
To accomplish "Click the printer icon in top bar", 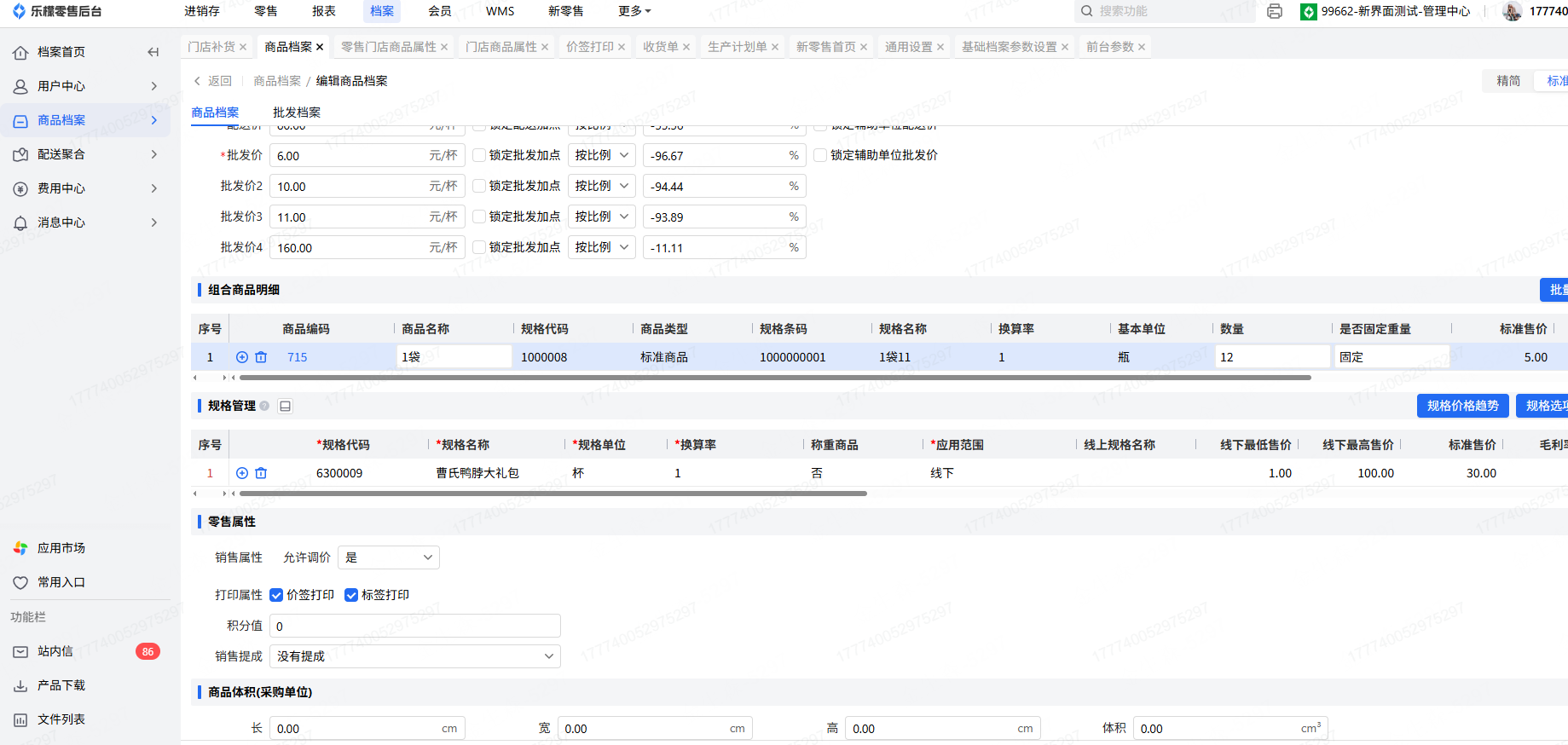I will click(1275, 11).
